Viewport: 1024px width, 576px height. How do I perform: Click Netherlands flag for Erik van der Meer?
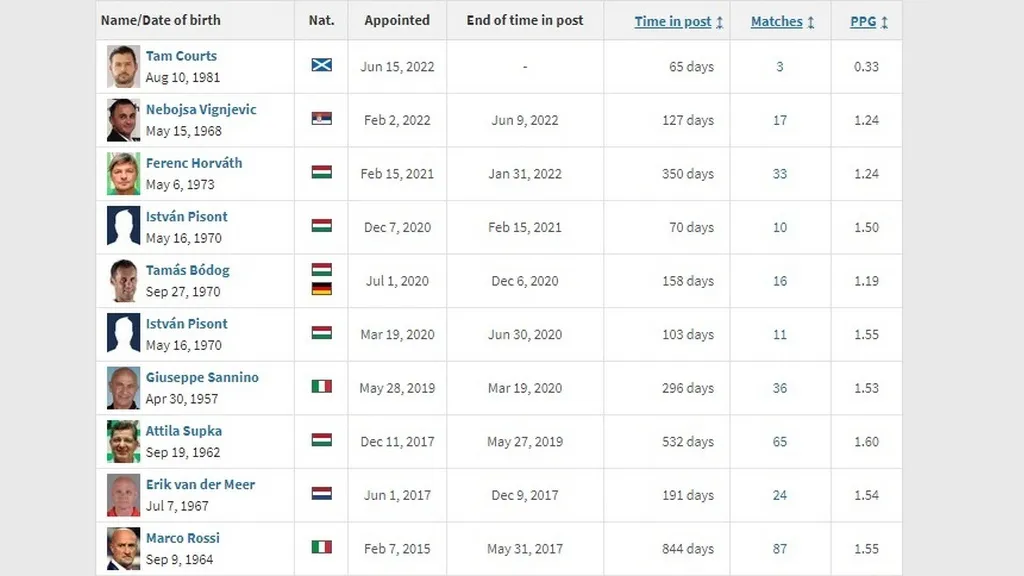click(321, 493)
